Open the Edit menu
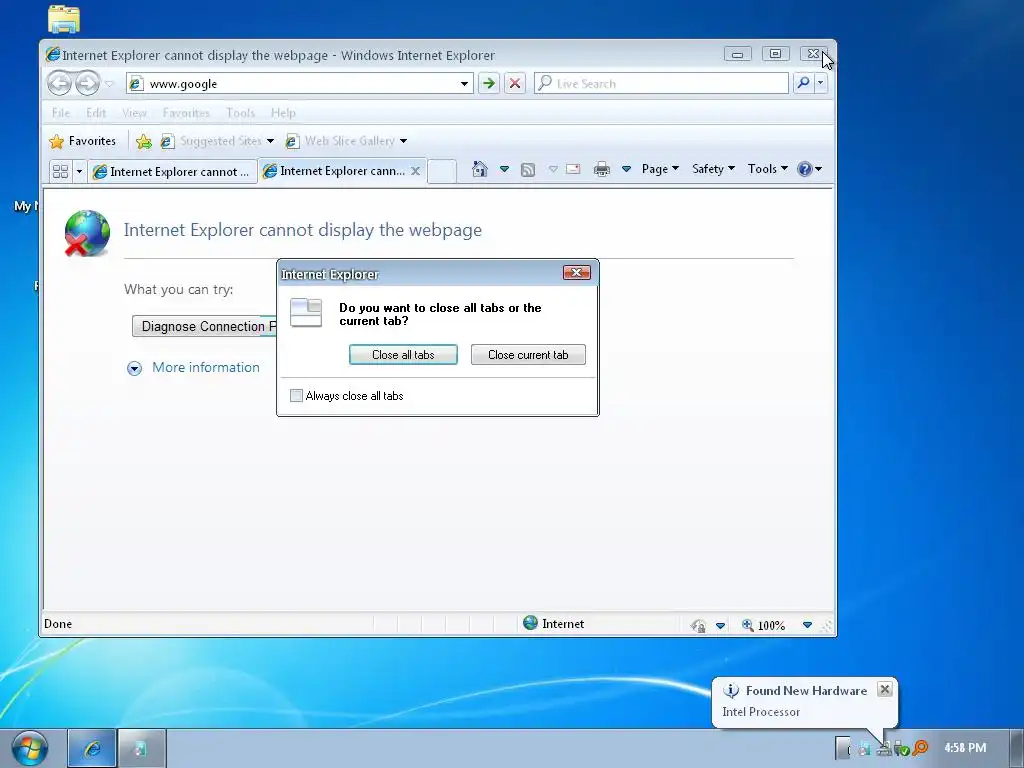The width and height of the screenshot is (1024, 768). pos(96,113)
